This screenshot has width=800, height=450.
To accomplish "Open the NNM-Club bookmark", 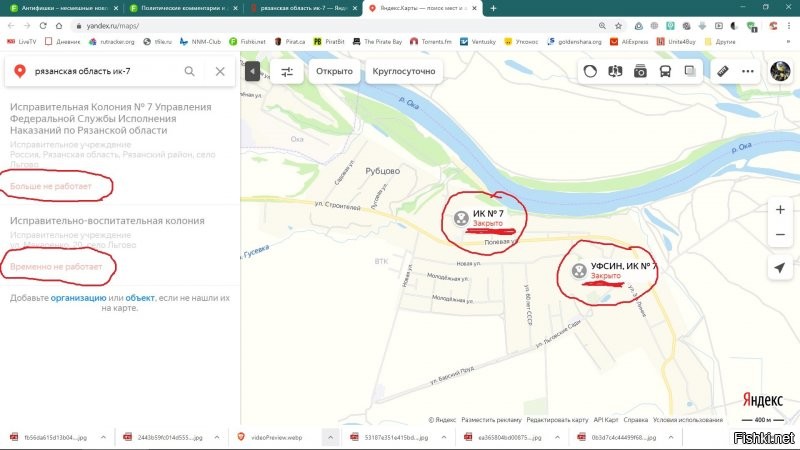I will [201, 42].
